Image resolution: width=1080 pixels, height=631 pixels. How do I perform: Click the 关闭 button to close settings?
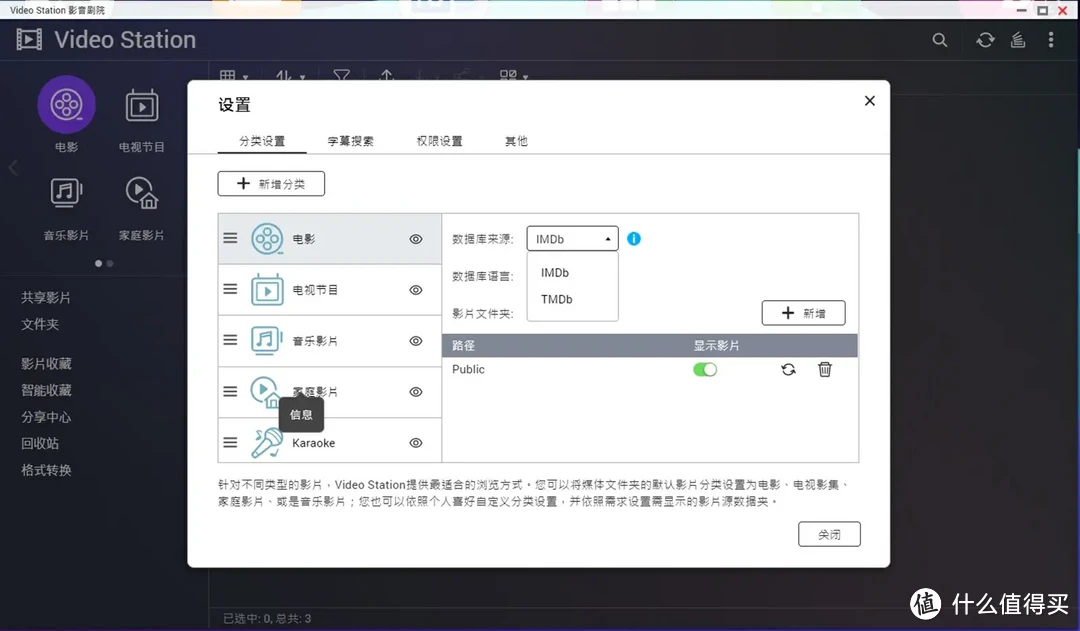[829, 535]
